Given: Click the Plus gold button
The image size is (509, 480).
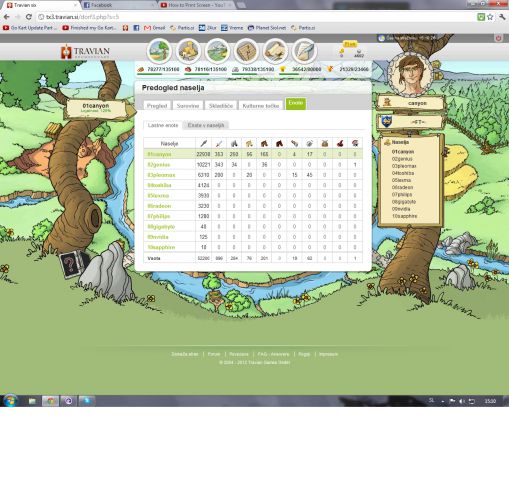Looking at the screenshot, I should tap(350, 44).
